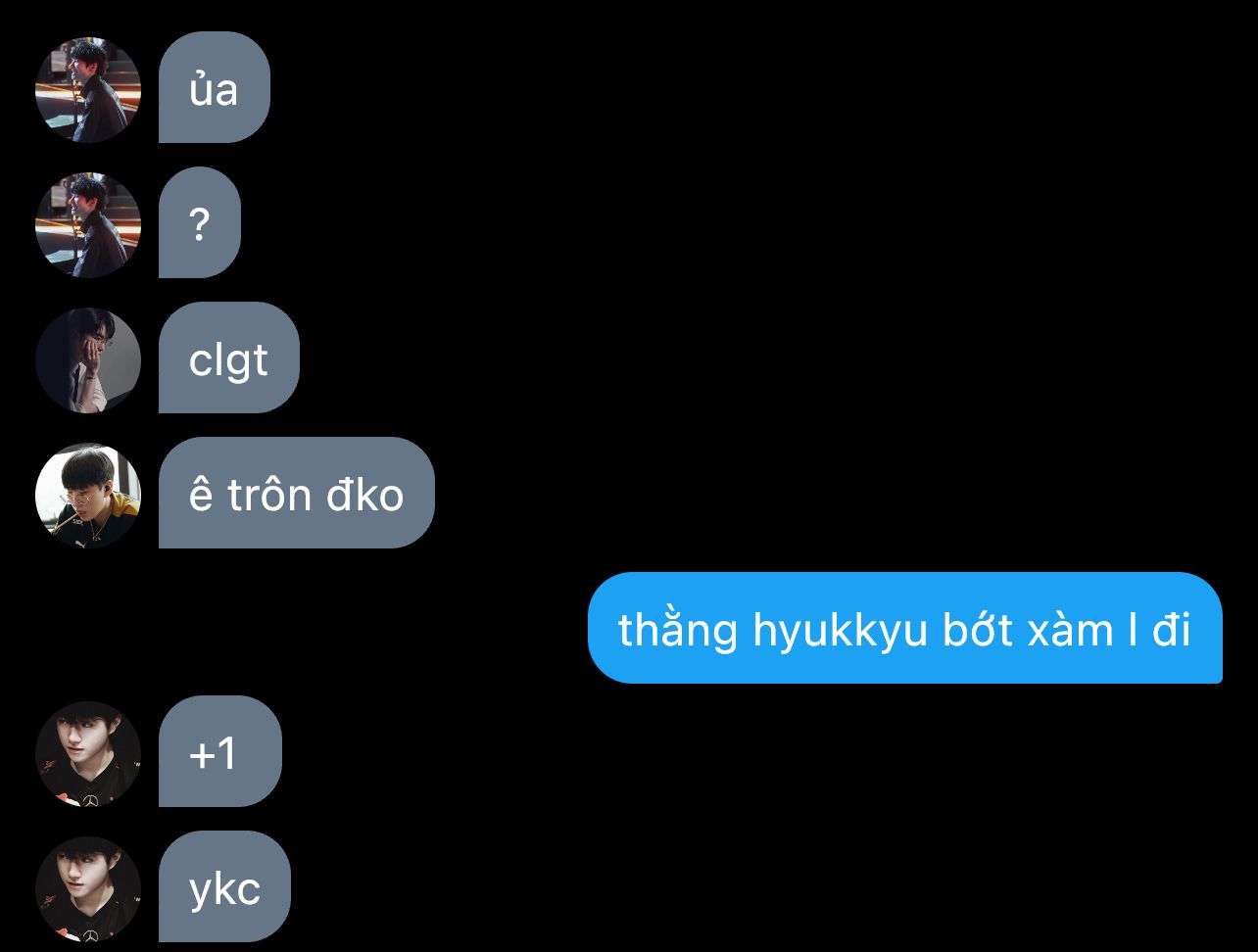Open the avatar next to "ê trôn đko"
1258x952 pixels.
88,496
